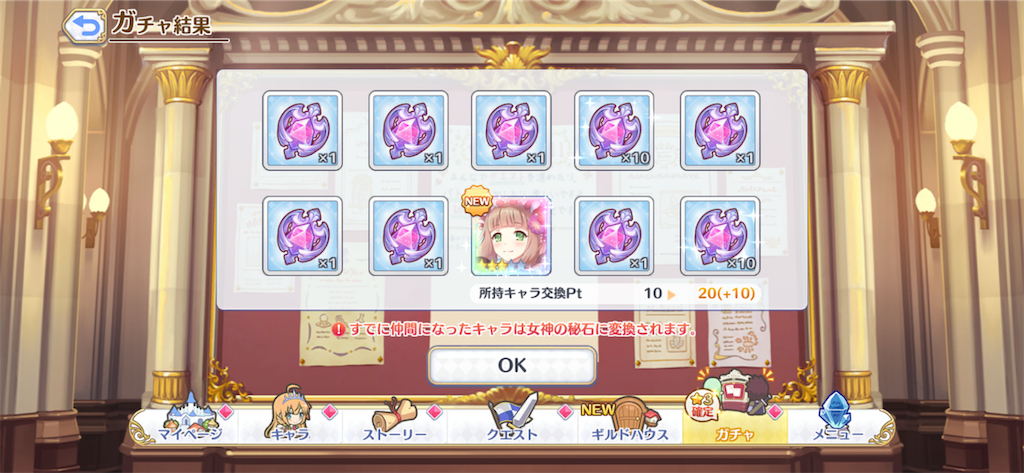Tap the third stone in the top row
The height and width of the screenshot is (473, 1024).
click(x=511, y=131)
